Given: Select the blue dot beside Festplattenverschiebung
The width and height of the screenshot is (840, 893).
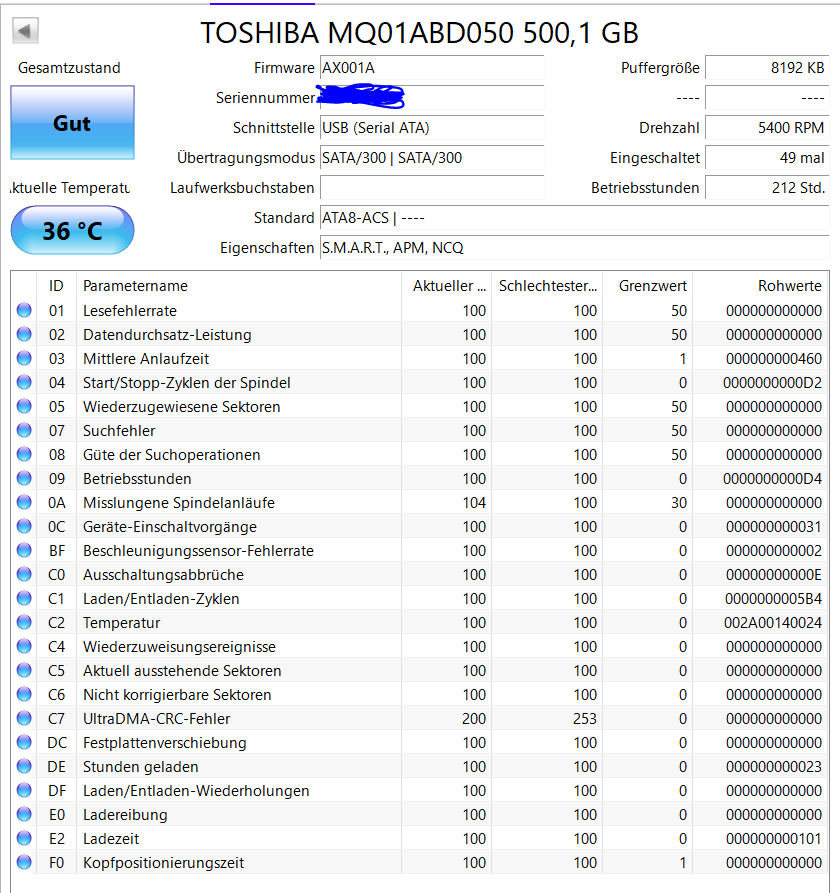Looking at the screenshot, I should click(x=24, y=742).
